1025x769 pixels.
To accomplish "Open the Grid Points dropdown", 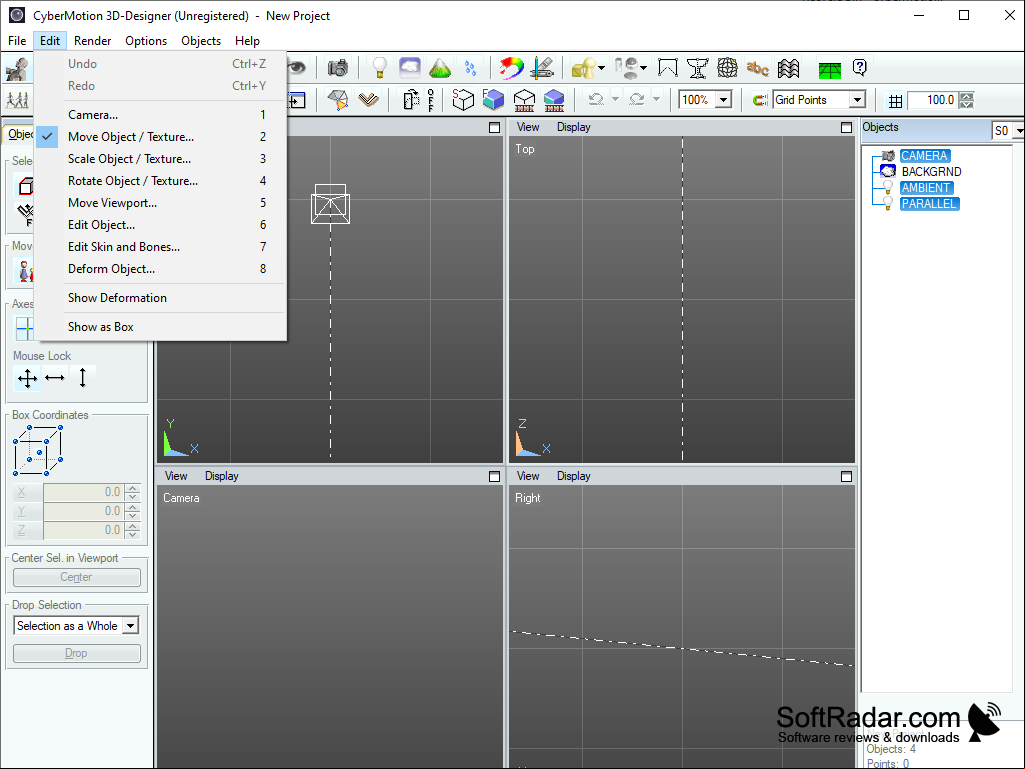I will 857,100.
